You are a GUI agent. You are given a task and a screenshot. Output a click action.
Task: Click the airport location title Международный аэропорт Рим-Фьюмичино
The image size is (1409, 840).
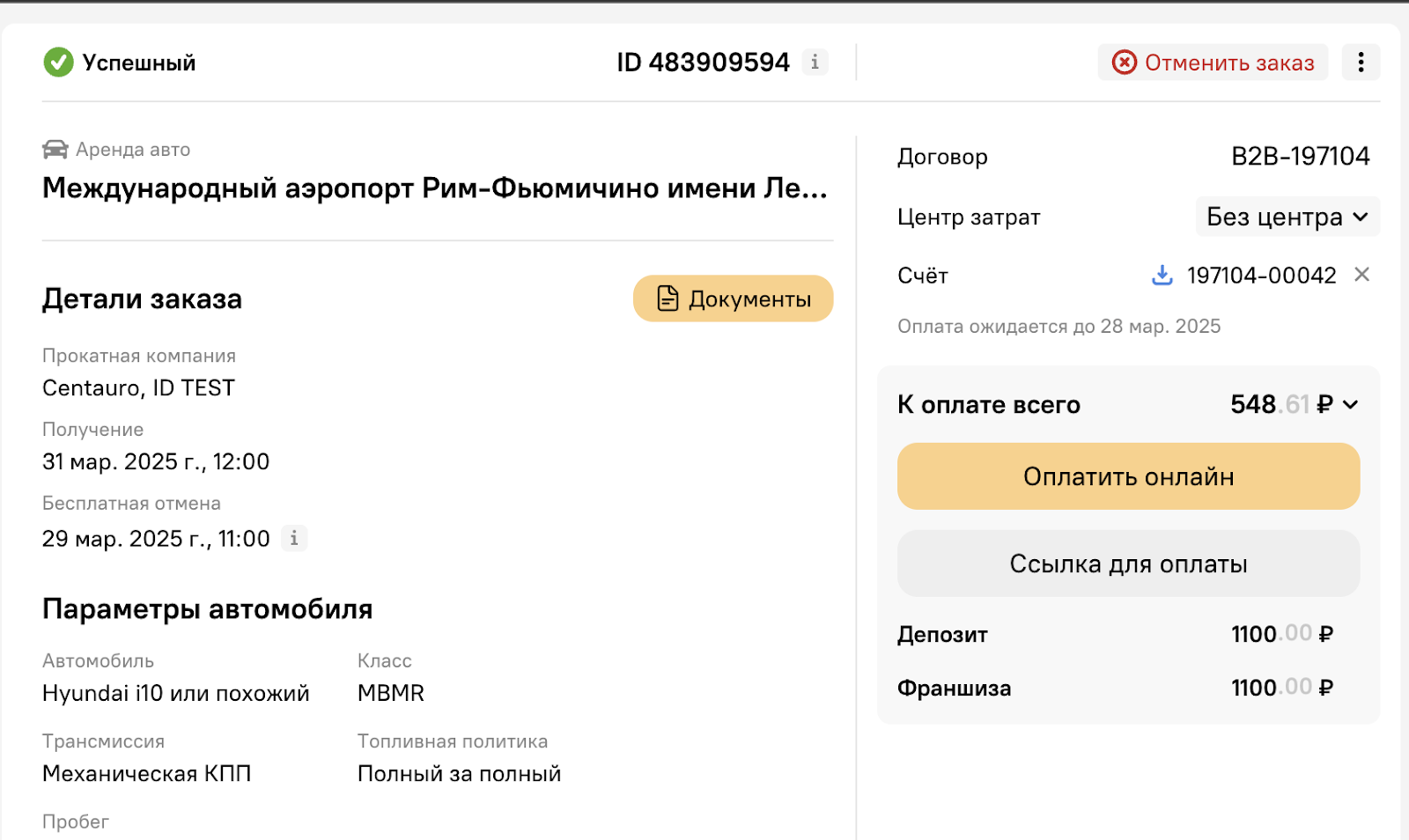tap(435, 188)
